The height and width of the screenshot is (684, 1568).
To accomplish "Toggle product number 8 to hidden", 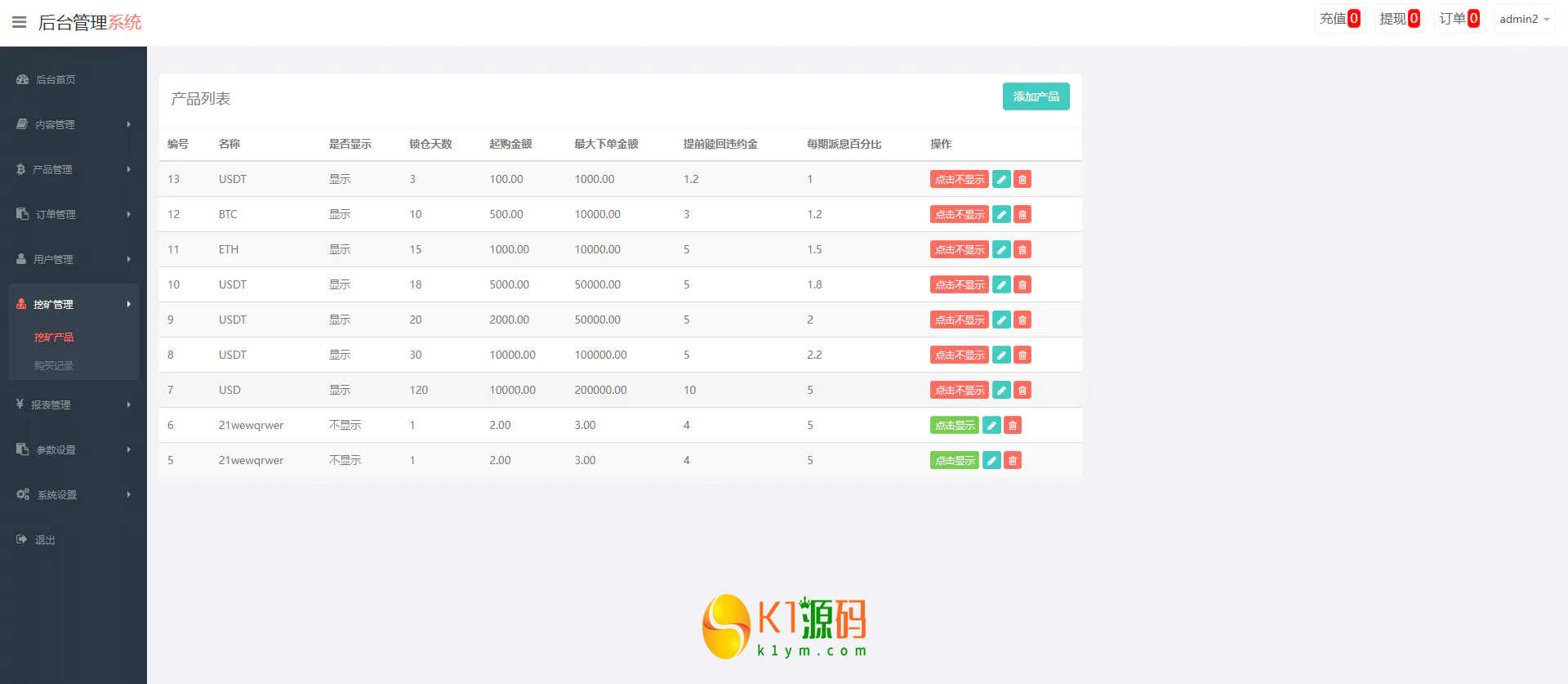I will (x=960, y=355).
